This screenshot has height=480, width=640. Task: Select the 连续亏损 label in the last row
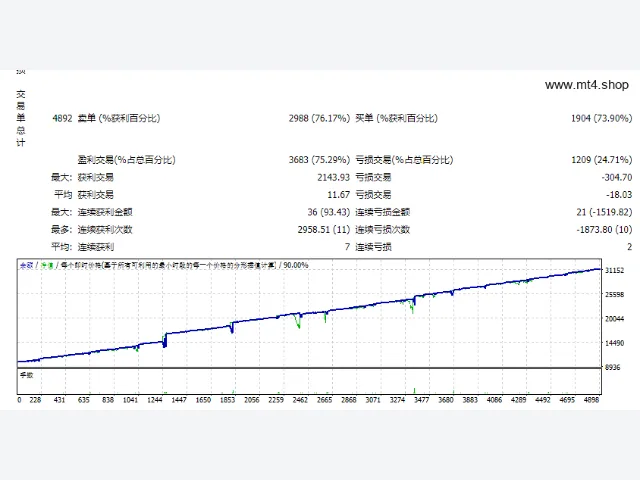(373, 247)
